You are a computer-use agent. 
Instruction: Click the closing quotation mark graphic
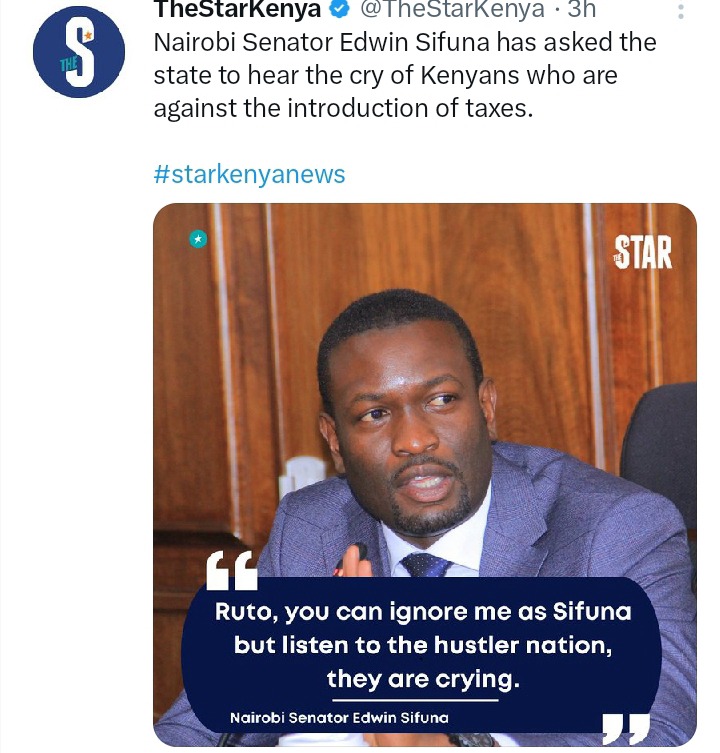point(626,729)
